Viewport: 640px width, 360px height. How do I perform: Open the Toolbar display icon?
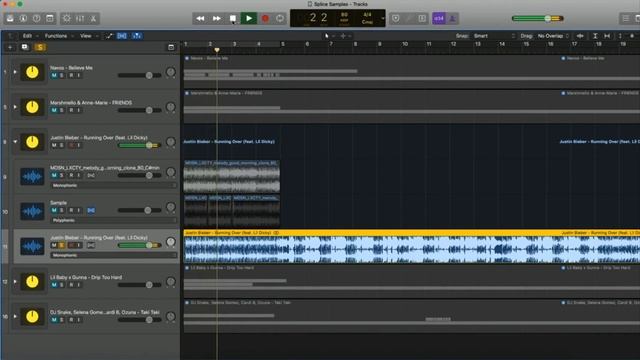pos(49,18)
